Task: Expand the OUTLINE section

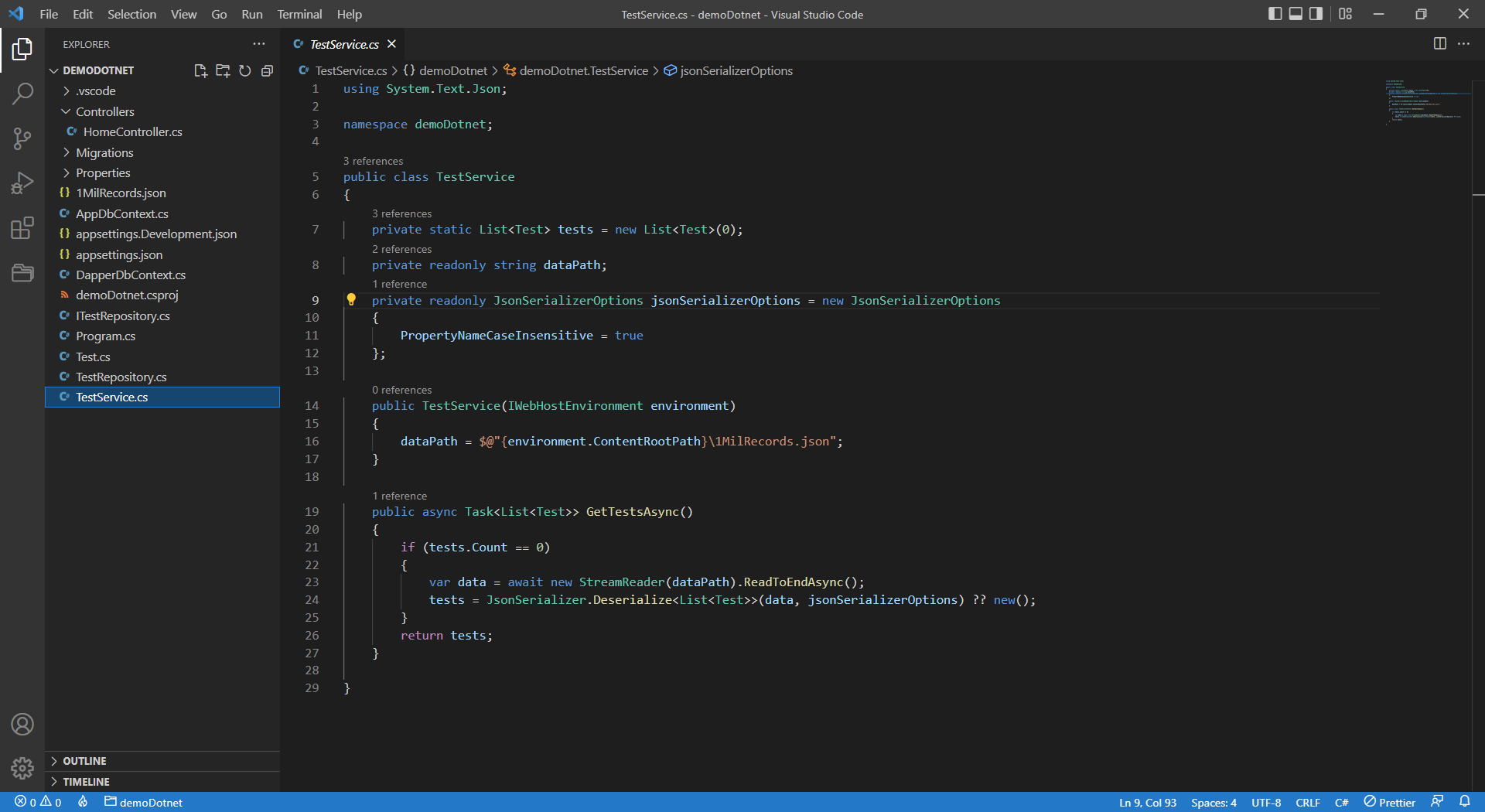Action: [84, 761]
